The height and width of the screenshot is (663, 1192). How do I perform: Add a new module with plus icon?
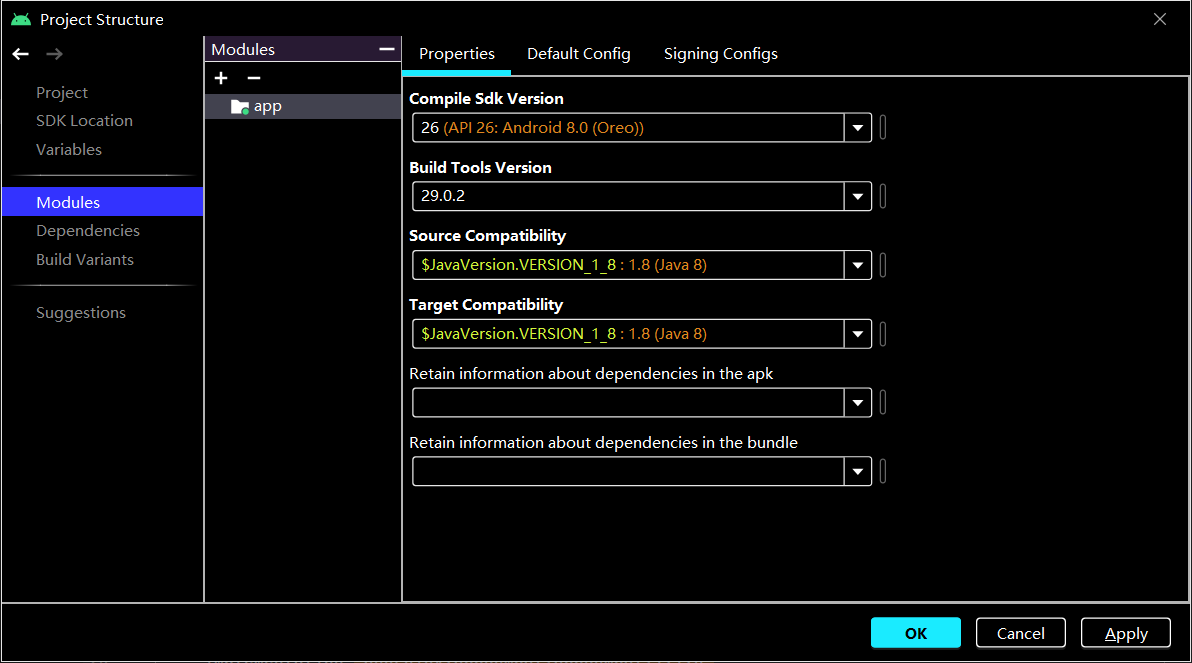click(x=221, y=78)
